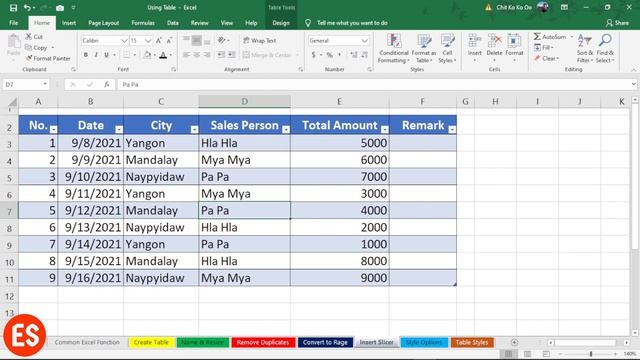The width and height of the screenshot is (640, 360).
Task: Open Common Excel Function sheet
Action: pyautogui.click(x=87, y=342)
